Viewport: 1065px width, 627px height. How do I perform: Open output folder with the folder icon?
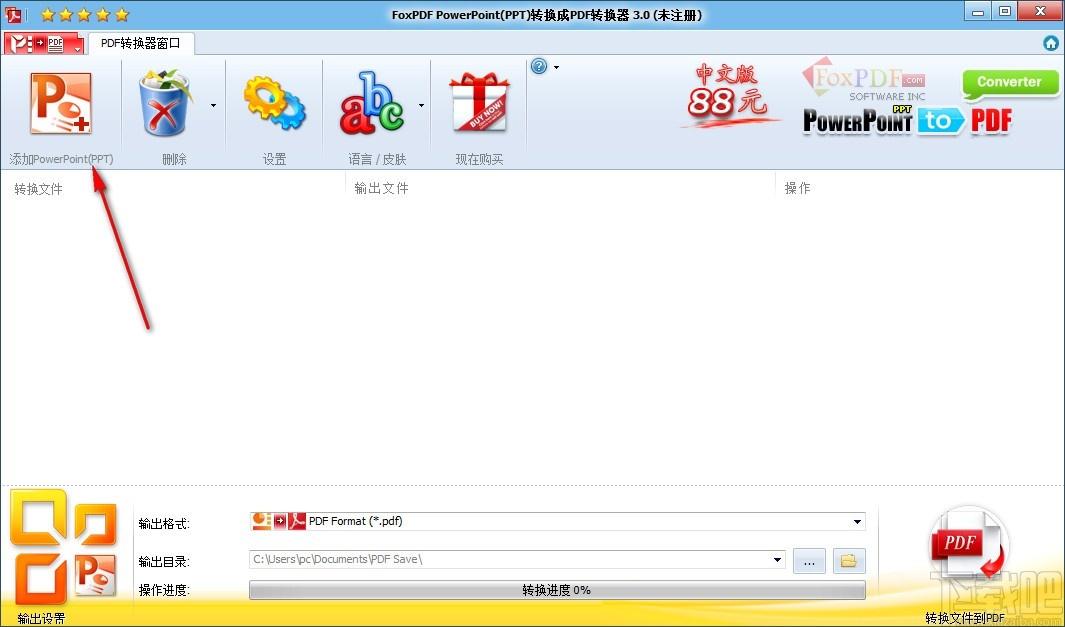tap(849, 561)
